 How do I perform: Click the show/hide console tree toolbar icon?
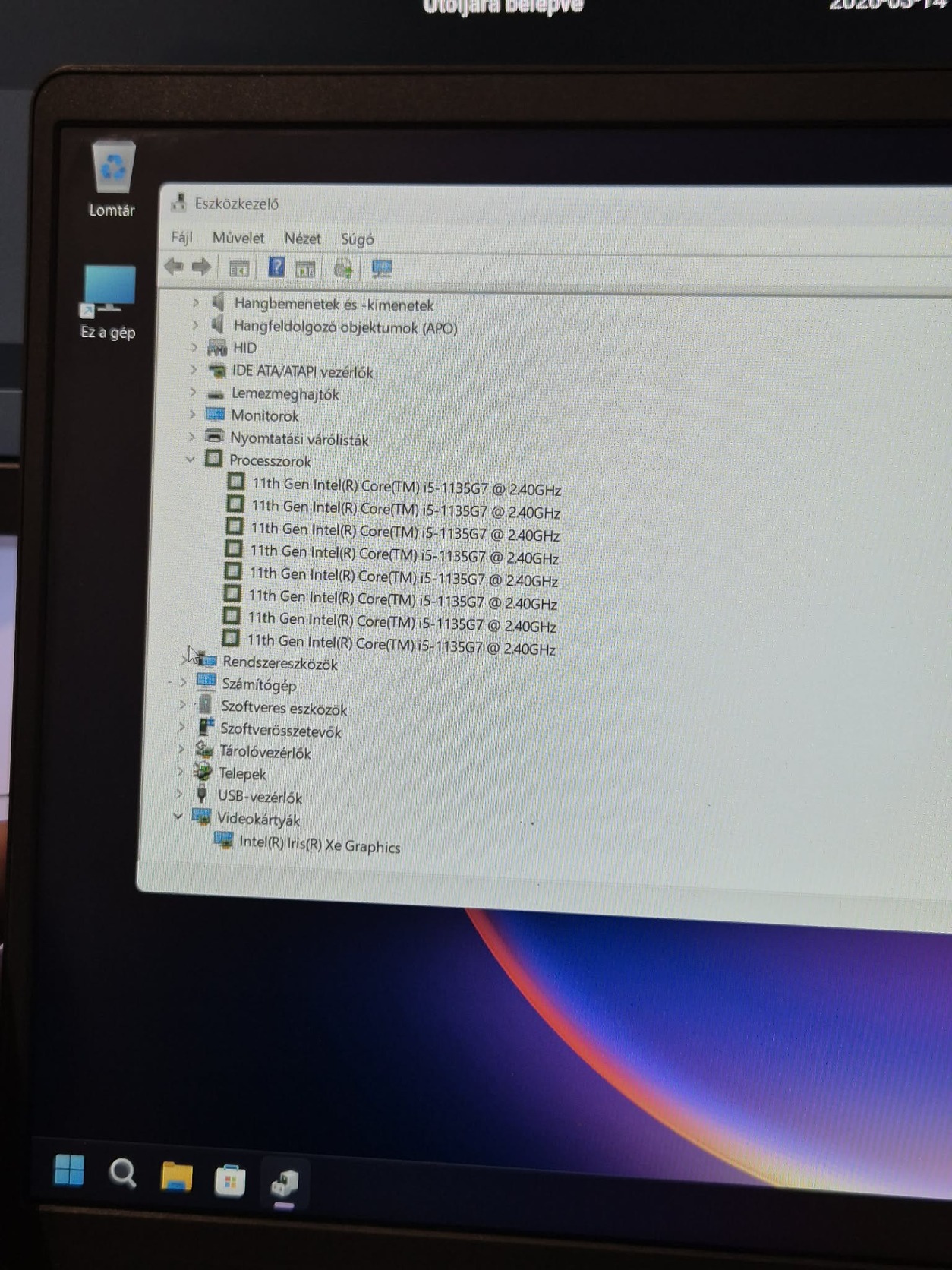(239, 268)
